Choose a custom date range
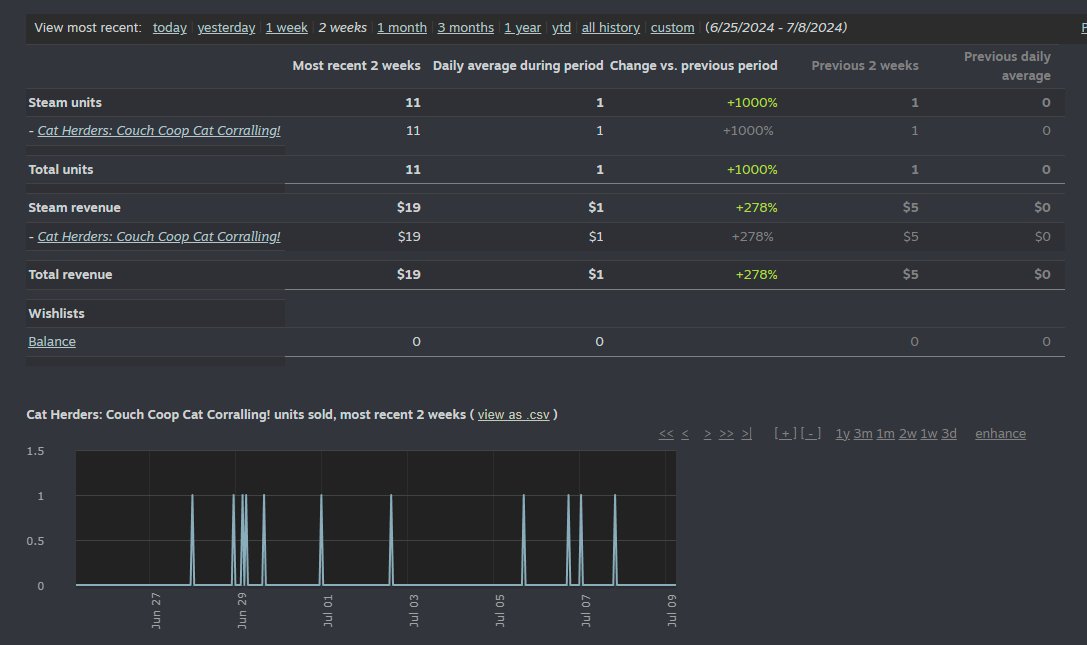Screen dimensions: 1087x645 (672, 28)
